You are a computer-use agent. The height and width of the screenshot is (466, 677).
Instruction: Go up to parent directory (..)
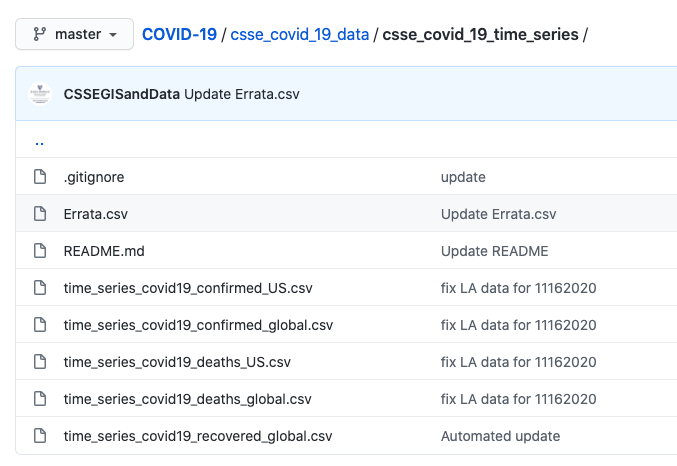click(39, 142)
